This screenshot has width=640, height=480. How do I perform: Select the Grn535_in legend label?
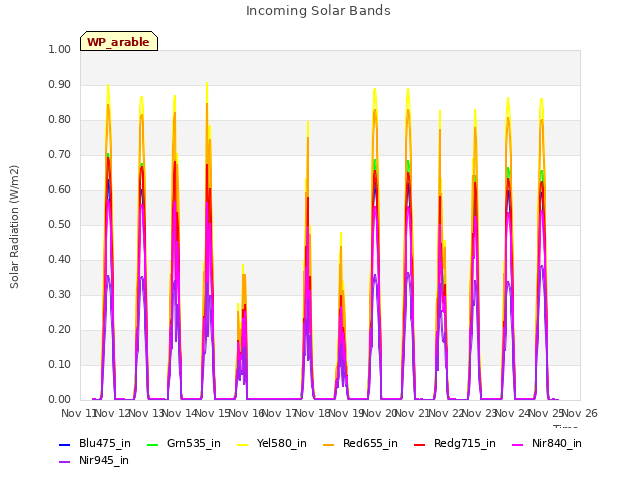coord(194,444)
